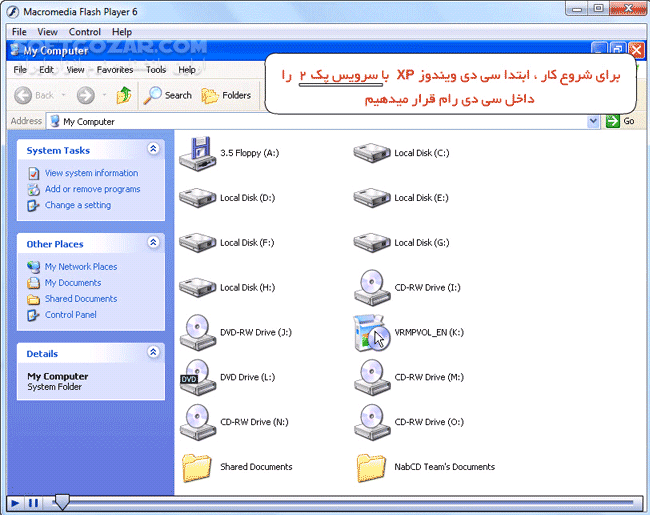Click Change a setting link
Screen dimensions: 650x515
coord(78,205)
